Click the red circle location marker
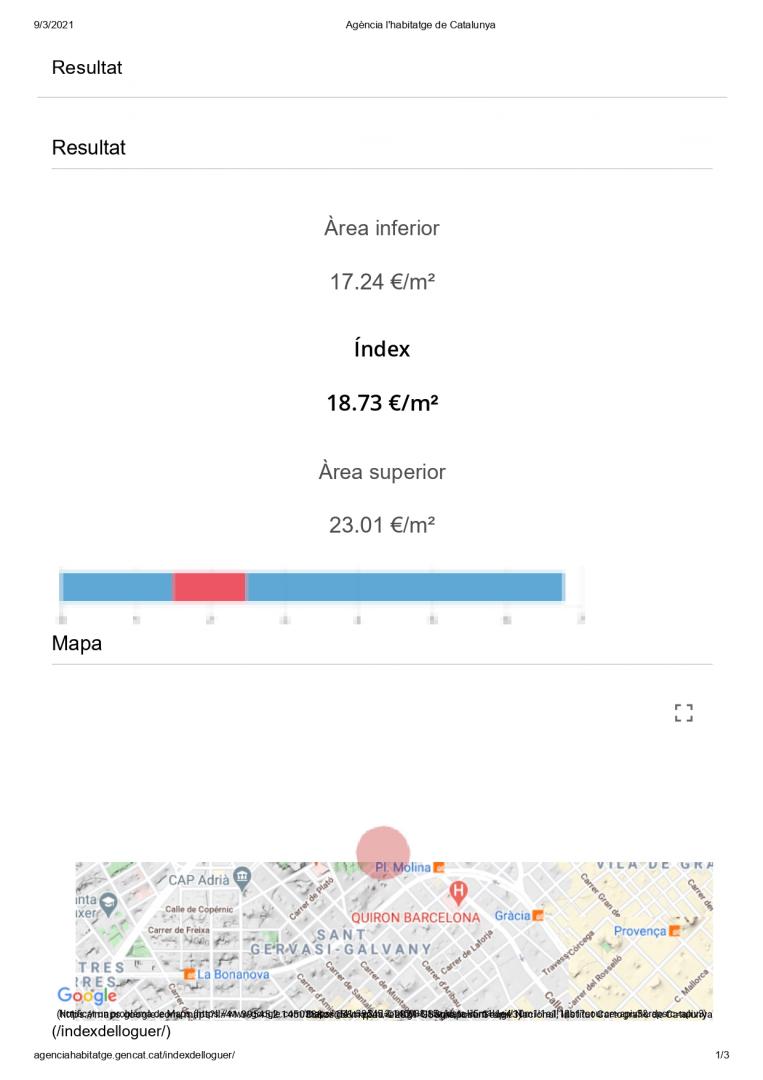Screen dimensions: 763x1080 383,851
